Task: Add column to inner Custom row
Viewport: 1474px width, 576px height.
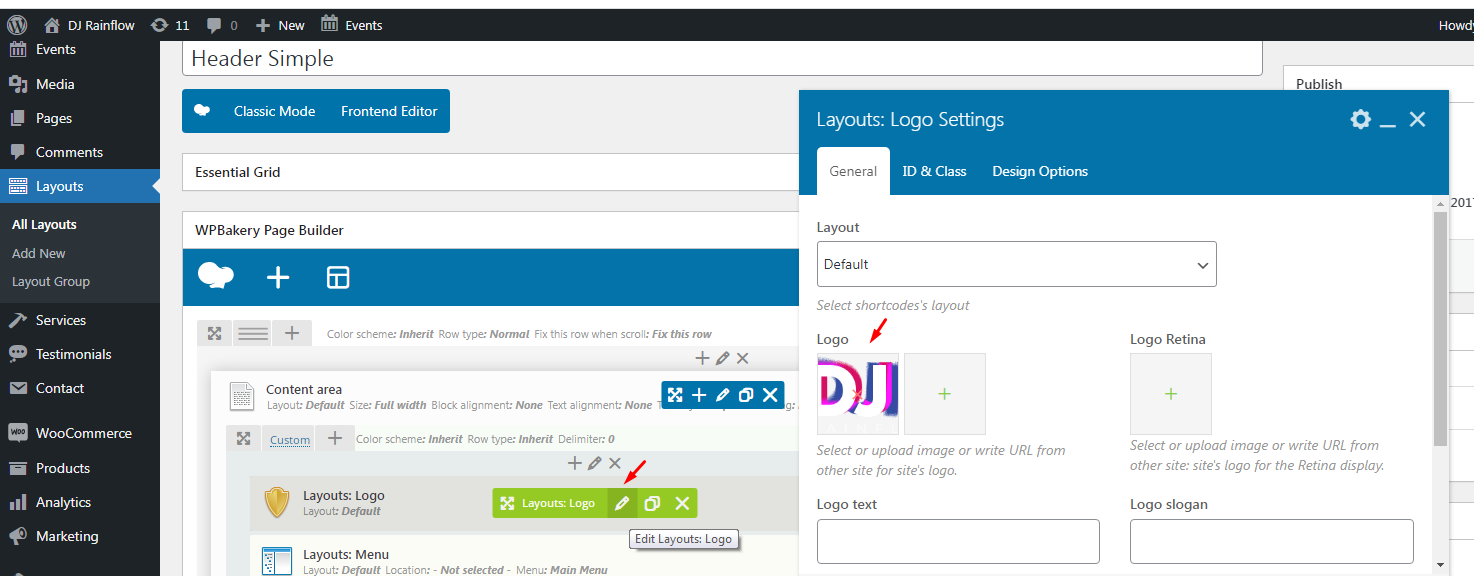Action: (335, 438)
